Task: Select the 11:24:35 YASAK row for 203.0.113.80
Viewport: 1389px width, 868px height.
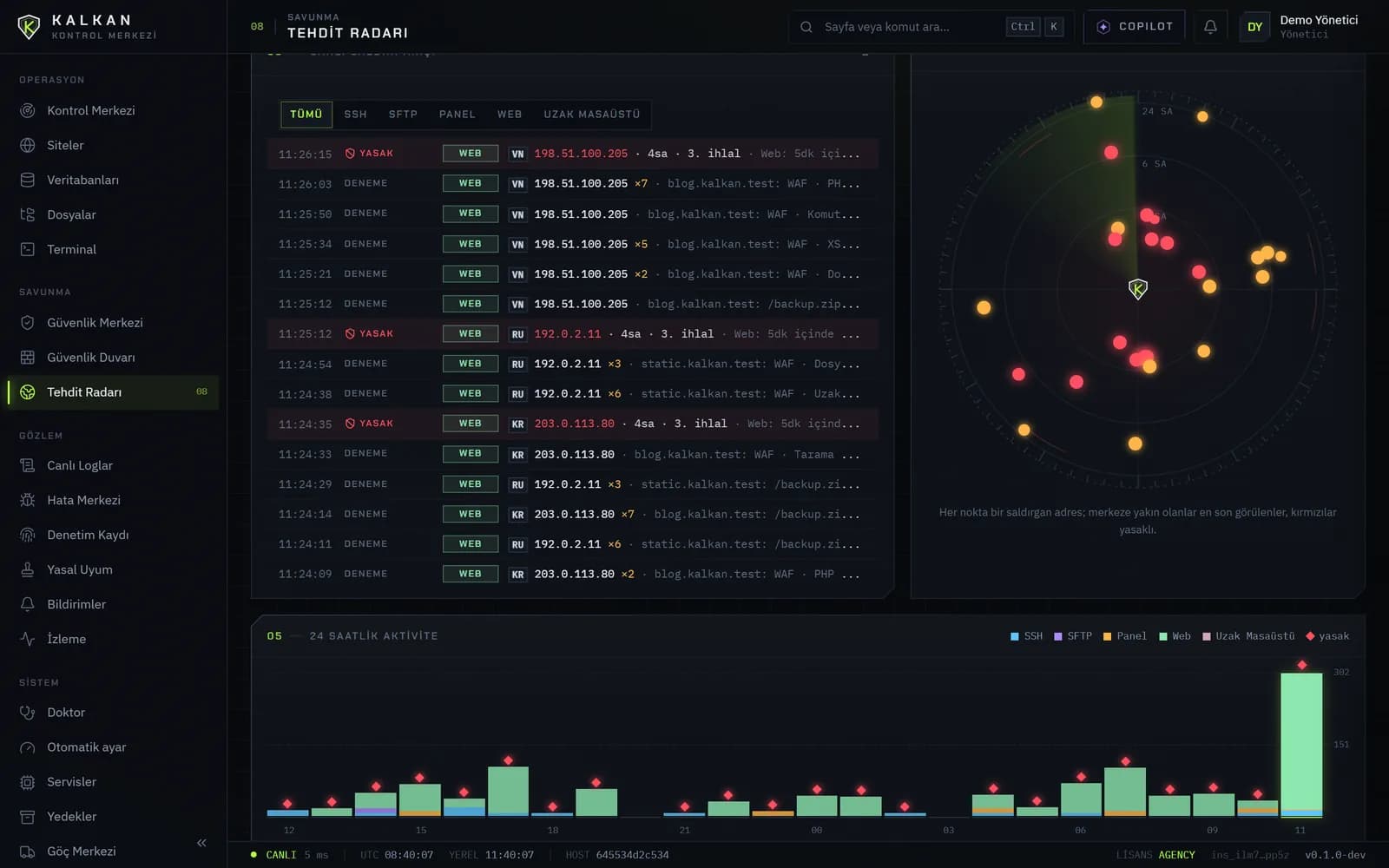Action: coord(573,424)
